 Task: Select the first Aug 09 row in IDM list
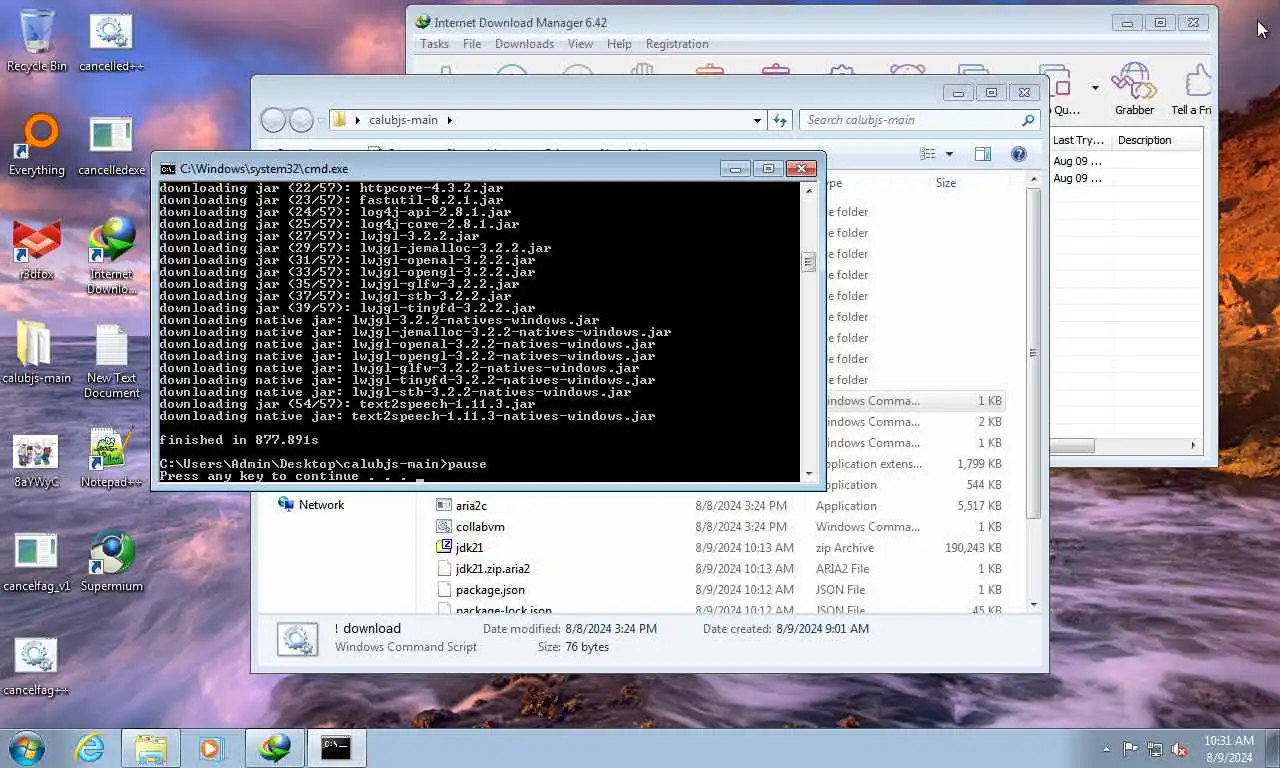point(1125,161)
